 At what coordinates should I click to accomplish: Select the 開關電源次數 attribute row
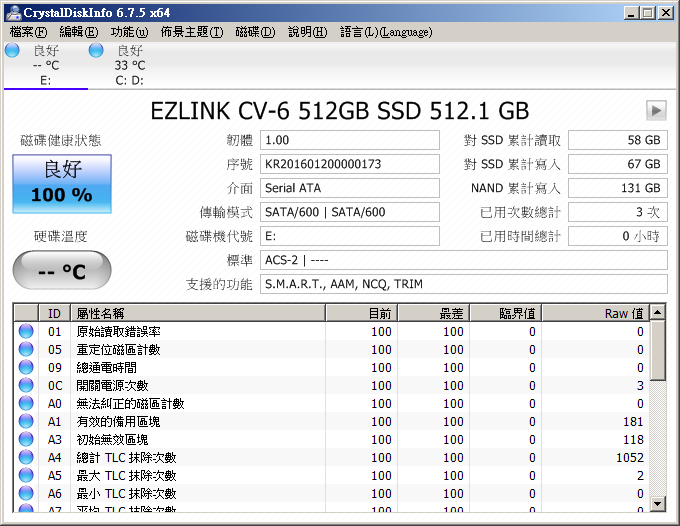point(332,385)
